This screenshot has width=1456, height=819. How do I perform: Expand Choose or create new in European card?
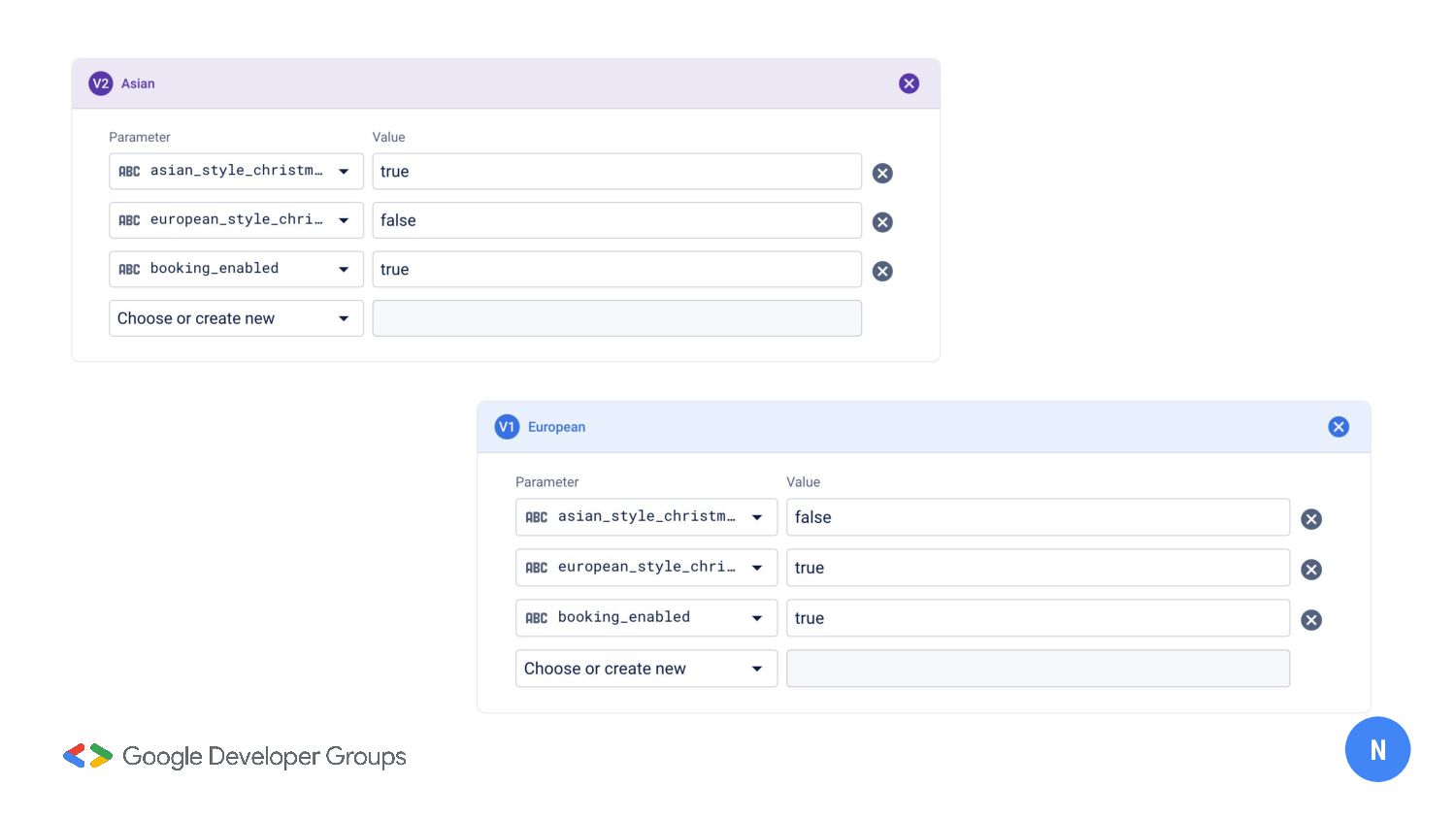pyautogui.click(x=645, y=669)
